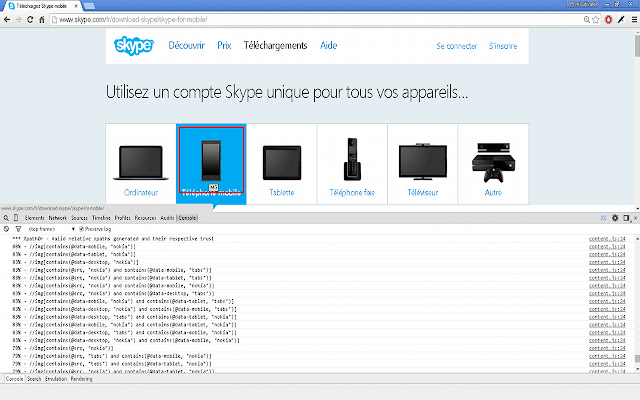Toggle the Preserve log checkbox
Image resolution: width=640 pixels, height=400 pixels.
81,229
